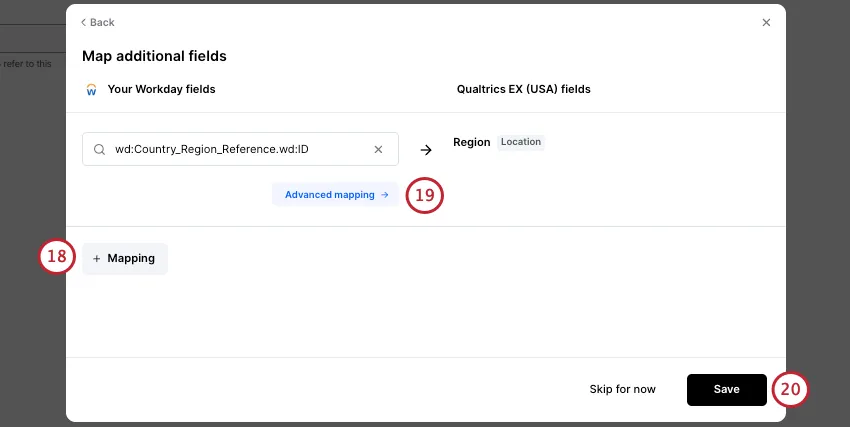This screenshot has height=427, width=850.
Task: Focus the wd:Country_Region_Reference.wd:ID input field
Action: (240, 149)
